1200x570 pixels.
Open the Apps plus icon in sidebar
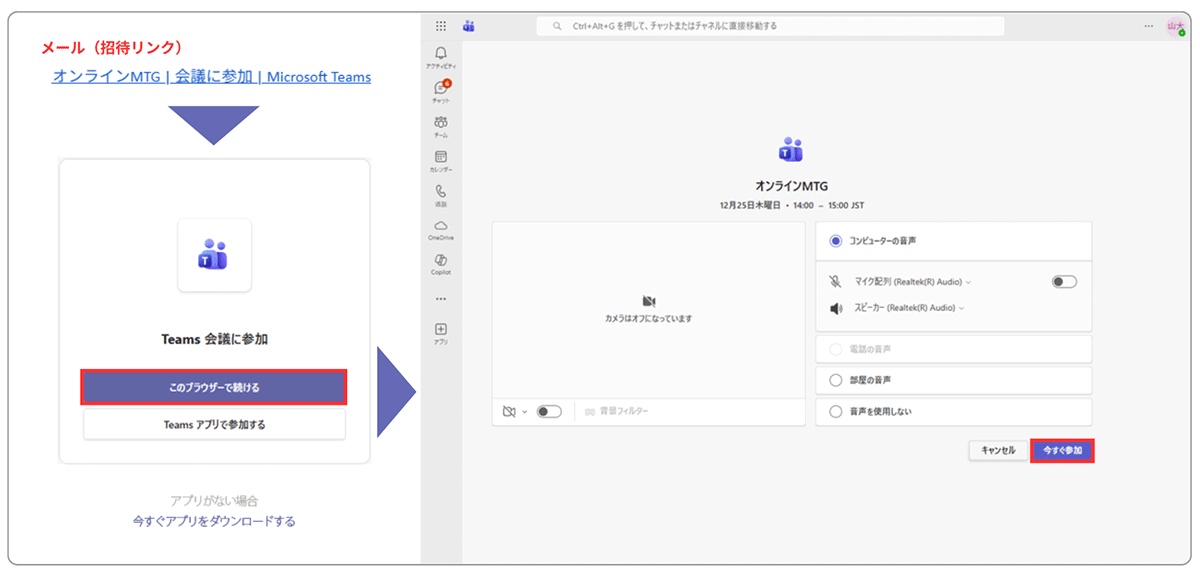441,330
